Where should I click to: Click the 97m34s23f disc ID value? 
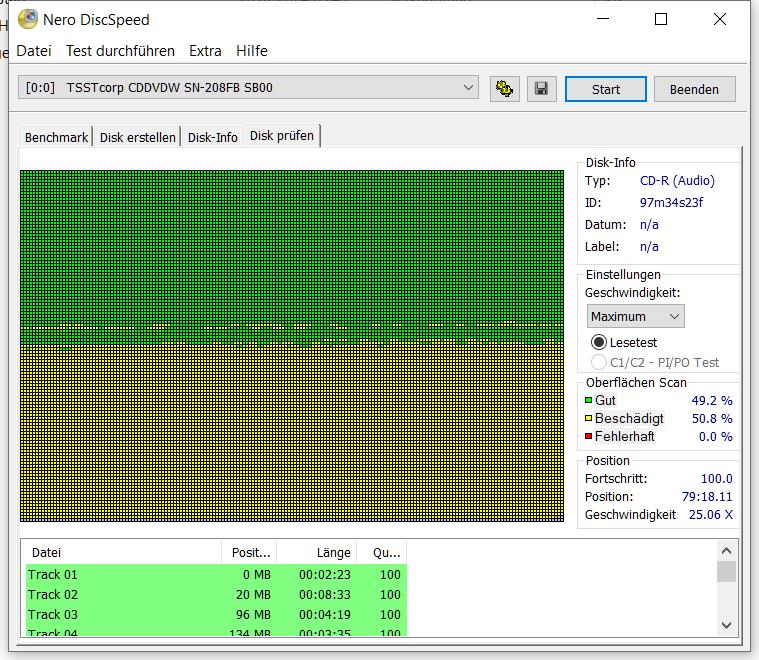(671, 202)
